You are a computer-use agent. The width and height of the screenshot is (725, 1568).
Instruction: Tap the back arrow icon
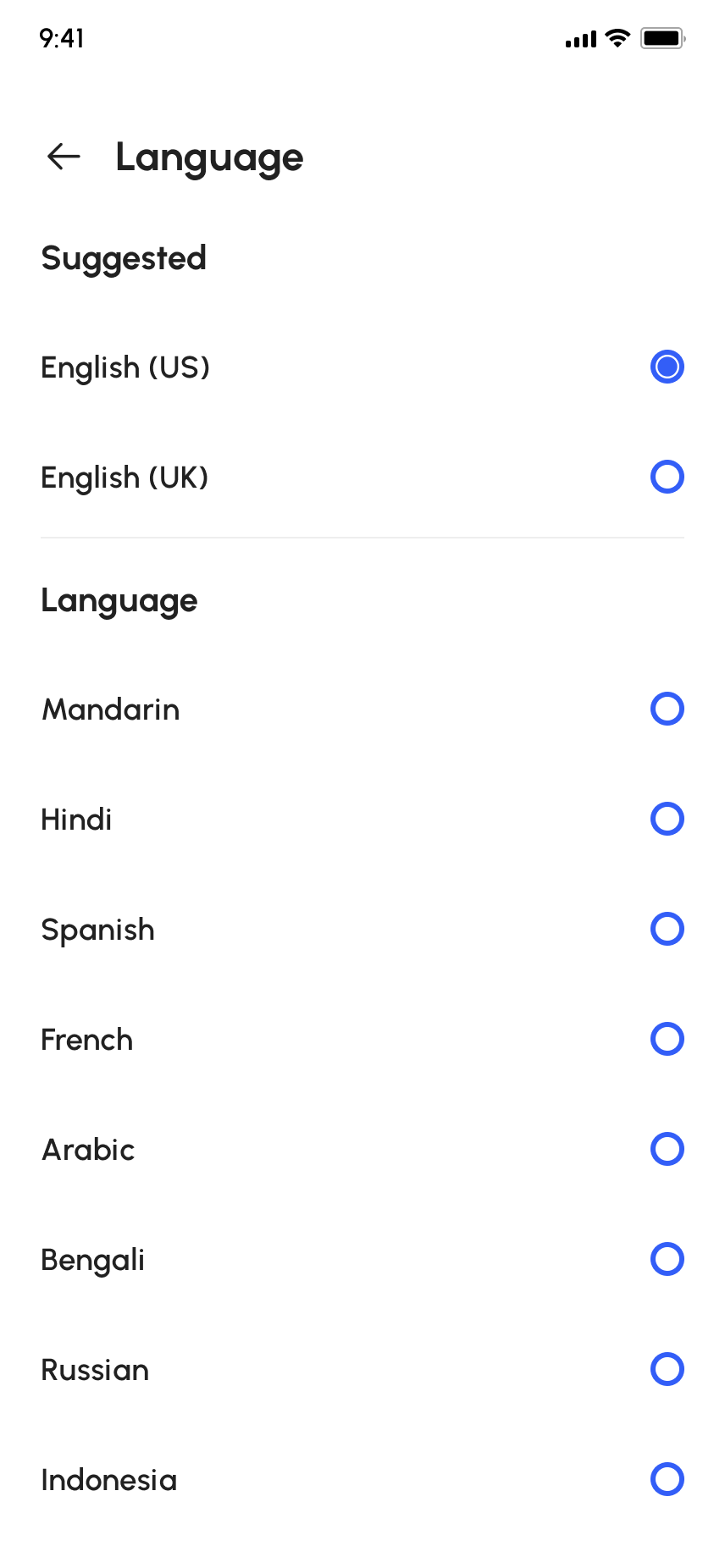tap(64, 157)
